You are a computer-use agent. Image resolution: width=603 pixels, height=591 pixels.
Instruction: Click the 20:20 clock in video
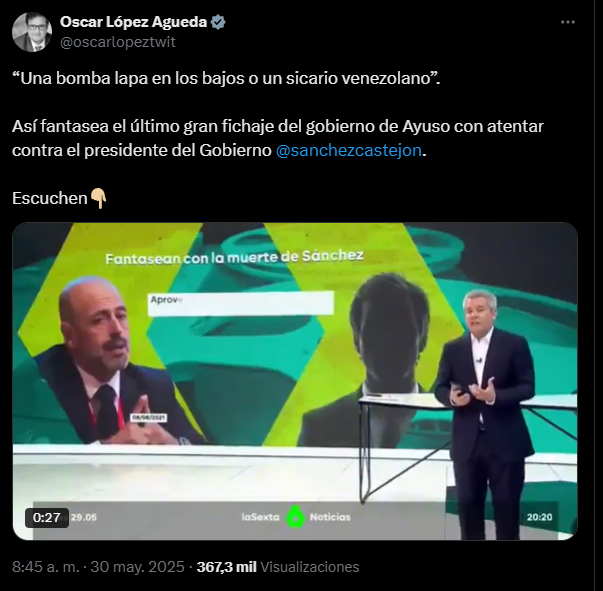pos(539,517)
